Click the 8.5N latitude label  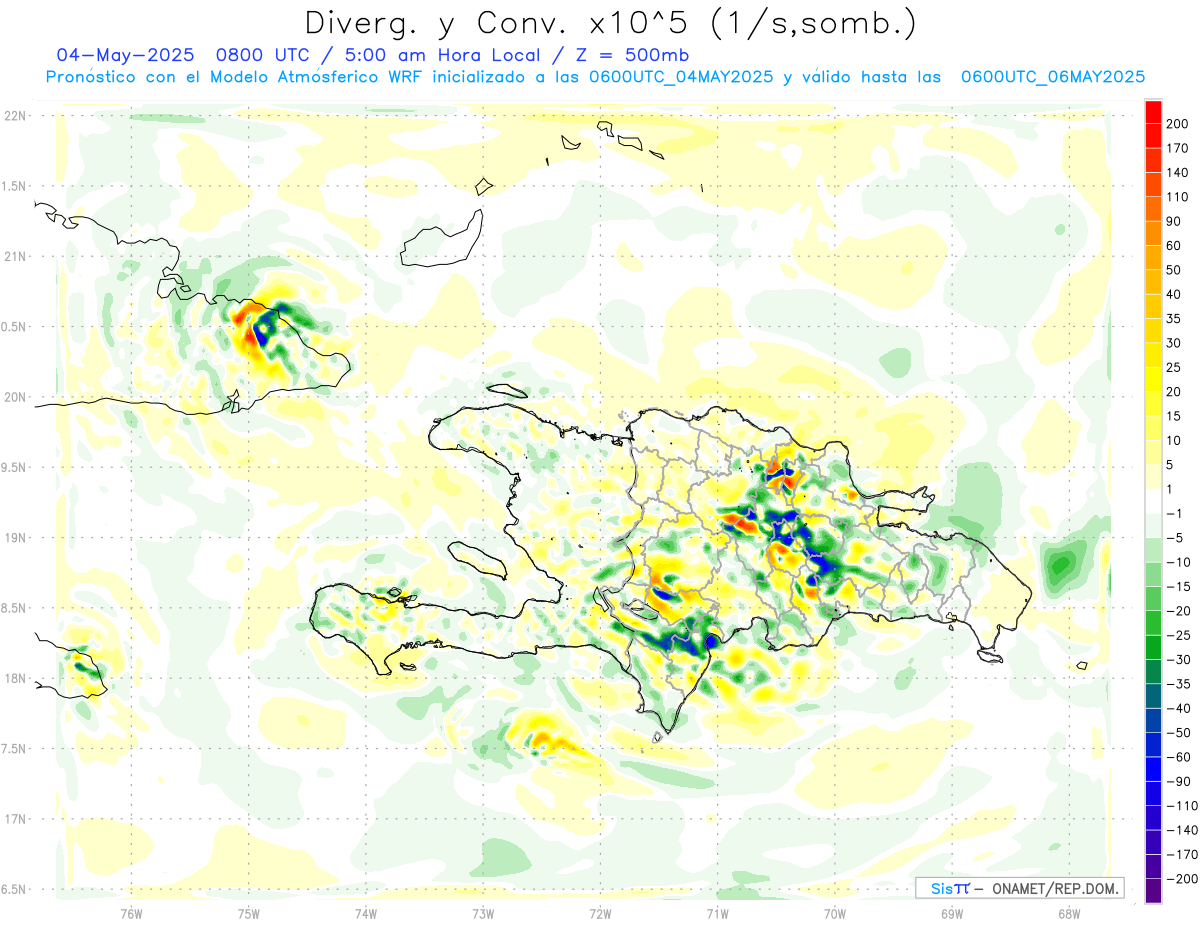click(x=15, y=608)
